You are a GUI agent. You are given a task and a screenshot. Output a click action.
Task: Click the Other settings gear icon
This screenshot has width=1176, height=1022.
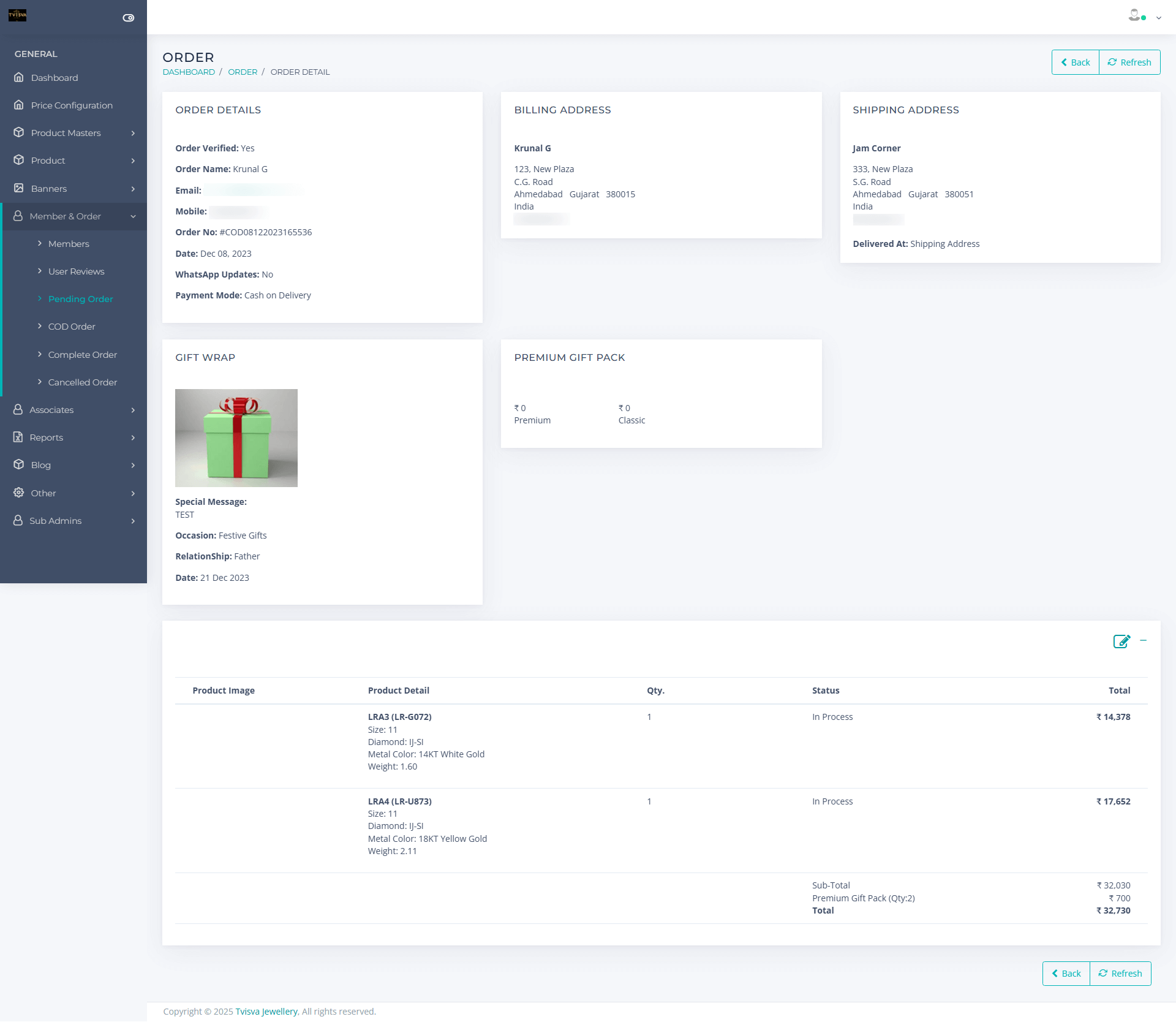[x=19, y=493]
